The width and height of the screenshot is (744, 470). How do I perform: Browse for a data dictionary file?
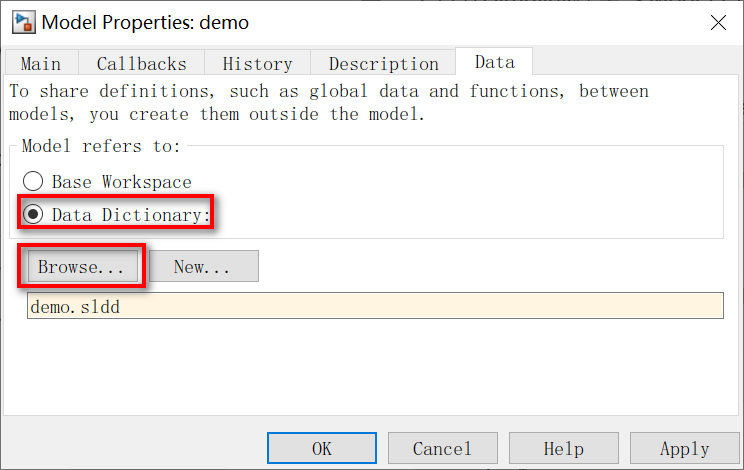coord(83,266)
